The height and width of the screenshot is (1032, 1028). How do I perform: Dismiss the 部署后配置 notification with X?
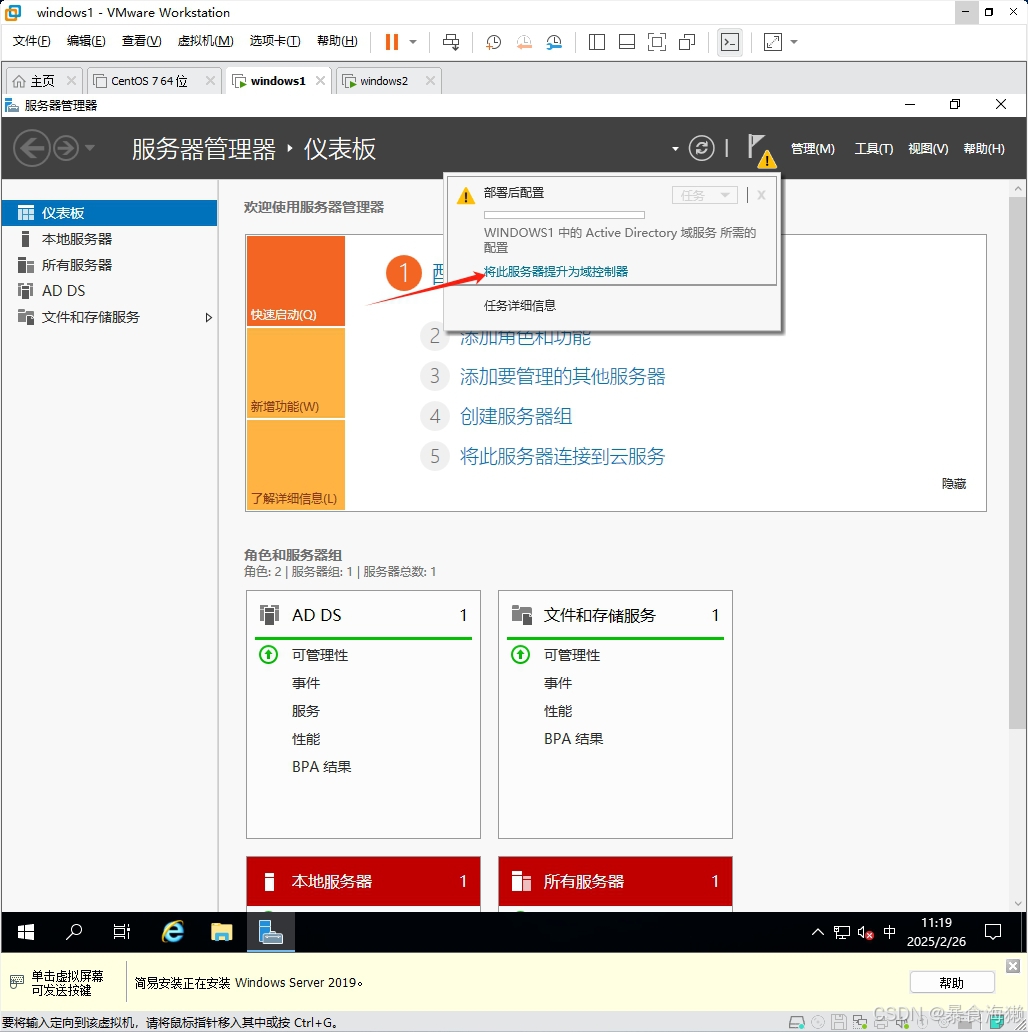click(x=761, y=195)
